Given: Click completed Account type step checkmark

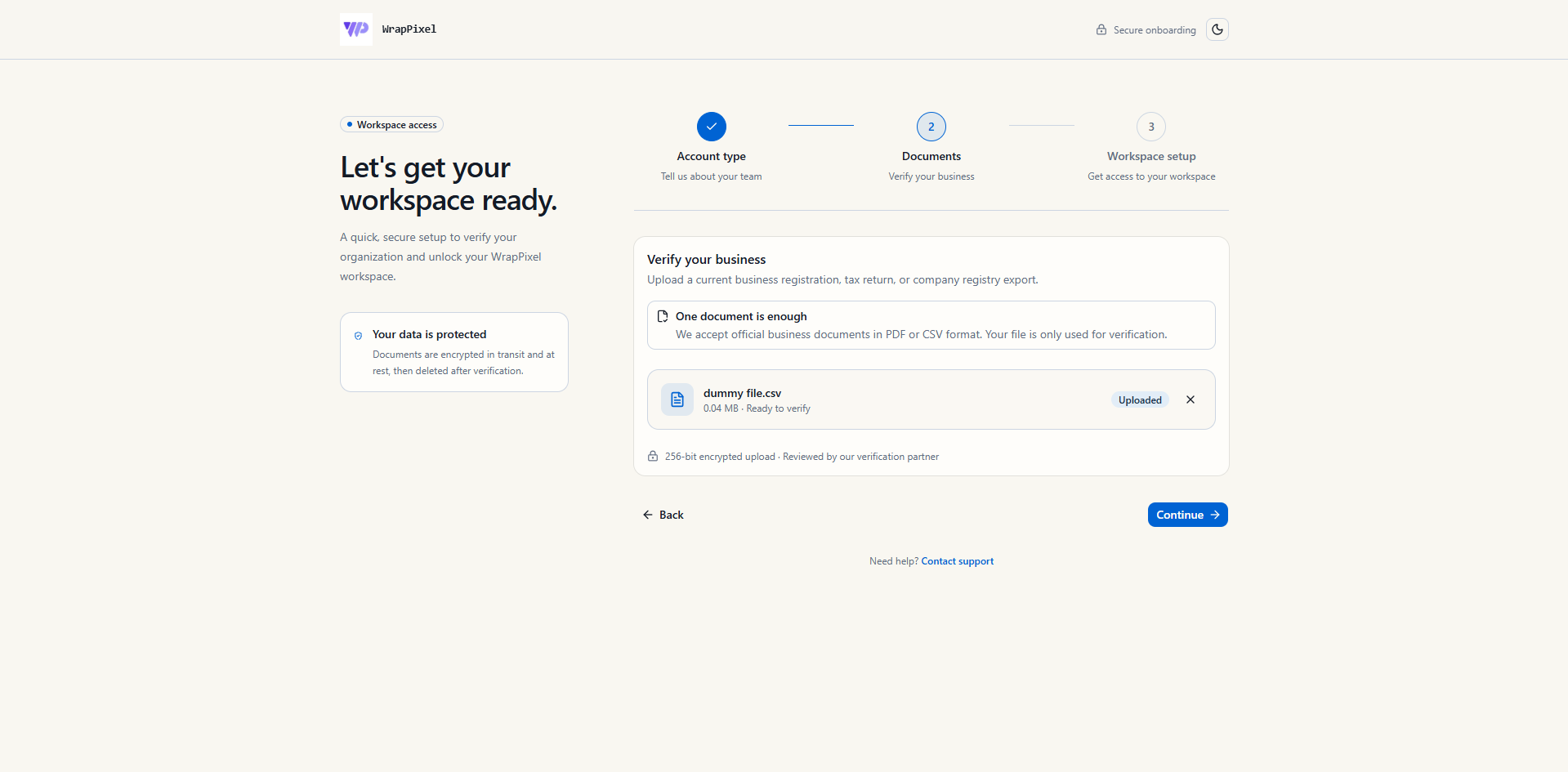Looking at the screenshot, I should point(712,127).
